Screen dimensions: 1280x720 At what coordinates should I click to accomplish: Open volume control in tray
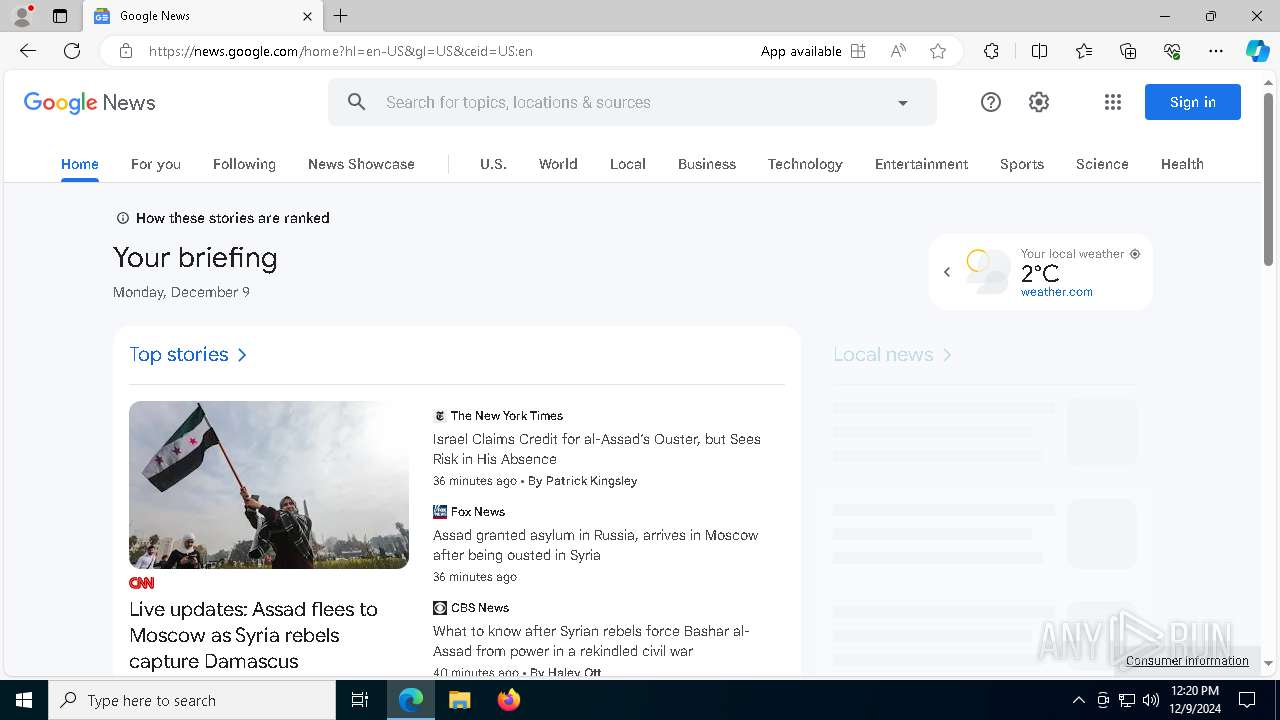click(1151, 700)
